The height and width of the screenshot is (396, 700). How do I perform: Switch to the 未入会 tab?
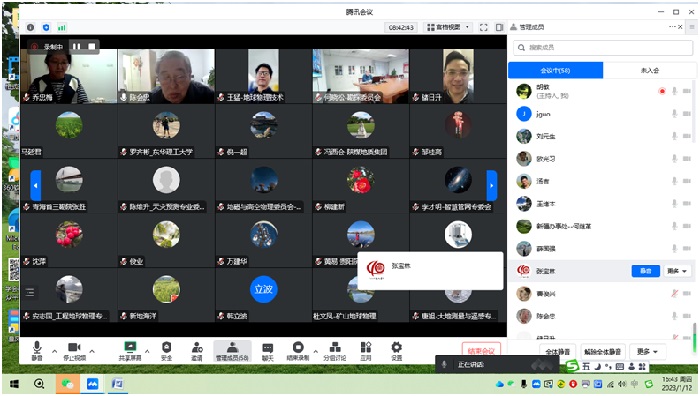(x=650, y=70)
